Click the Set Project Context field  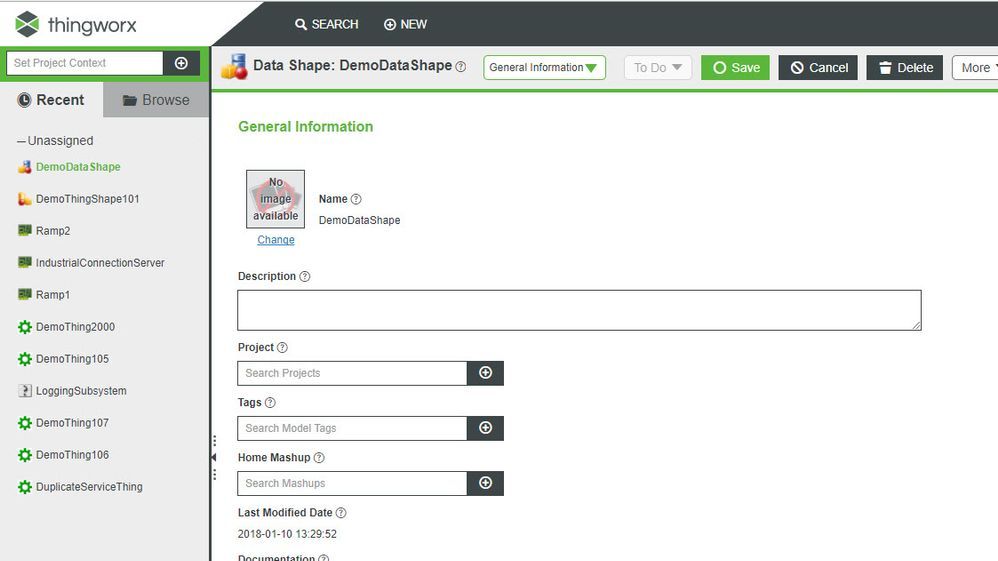pos(85,63)
